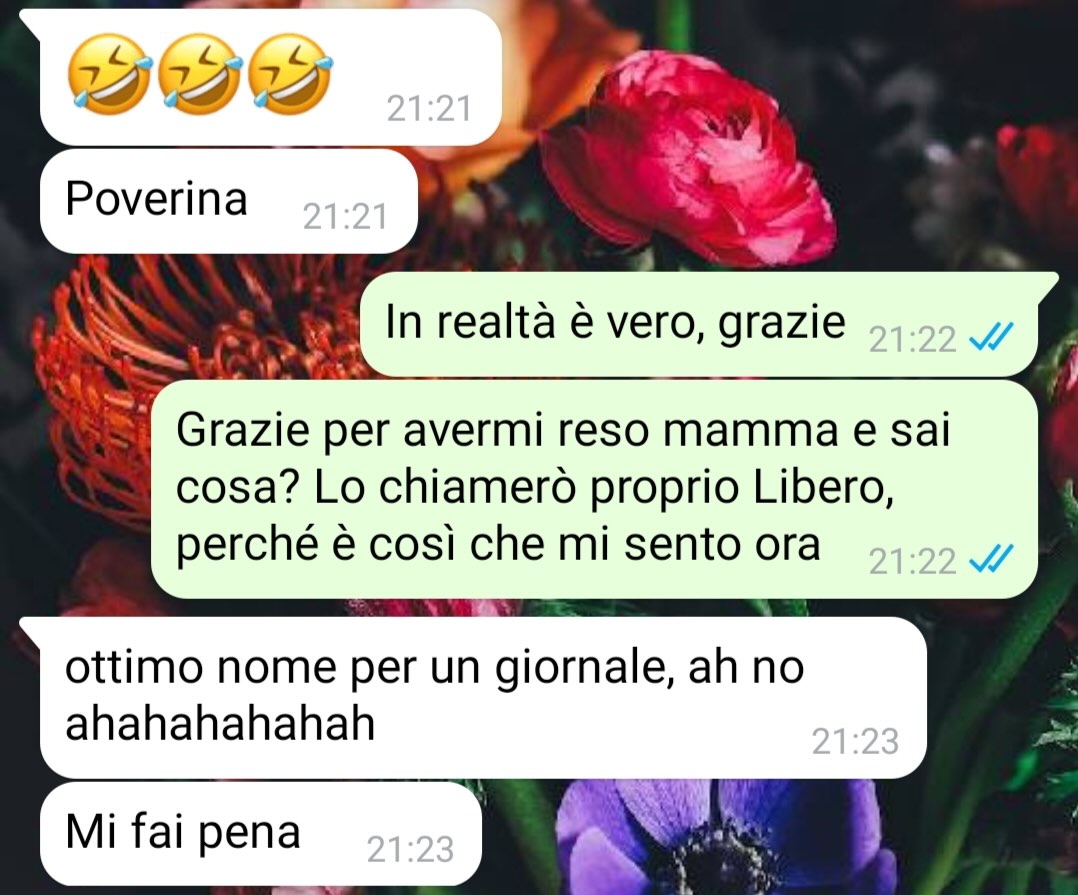
Task: Select the "In realtà è vero, grazie" message
Action: (x=699, y=324)
